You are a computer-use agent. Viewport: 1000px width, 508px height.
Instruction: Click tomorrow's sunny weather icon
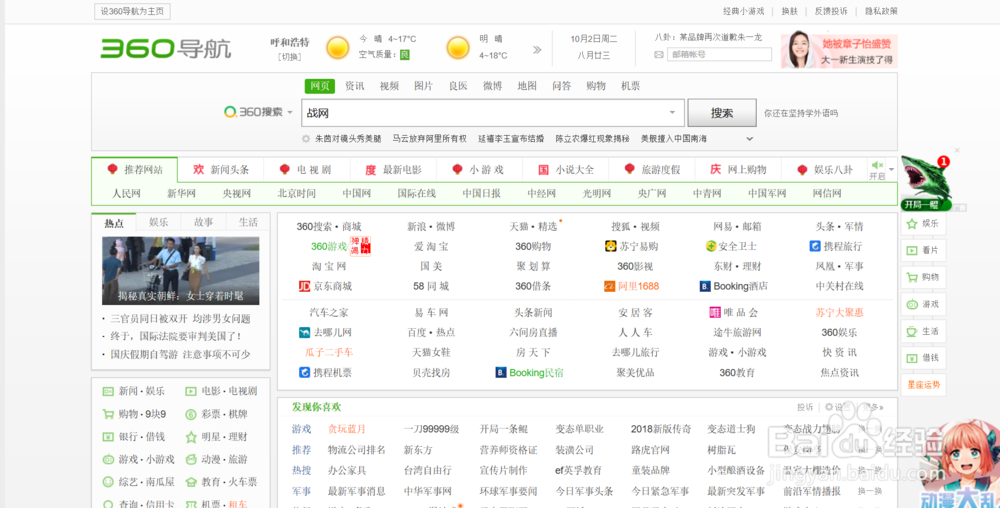[x=458, y=48]
